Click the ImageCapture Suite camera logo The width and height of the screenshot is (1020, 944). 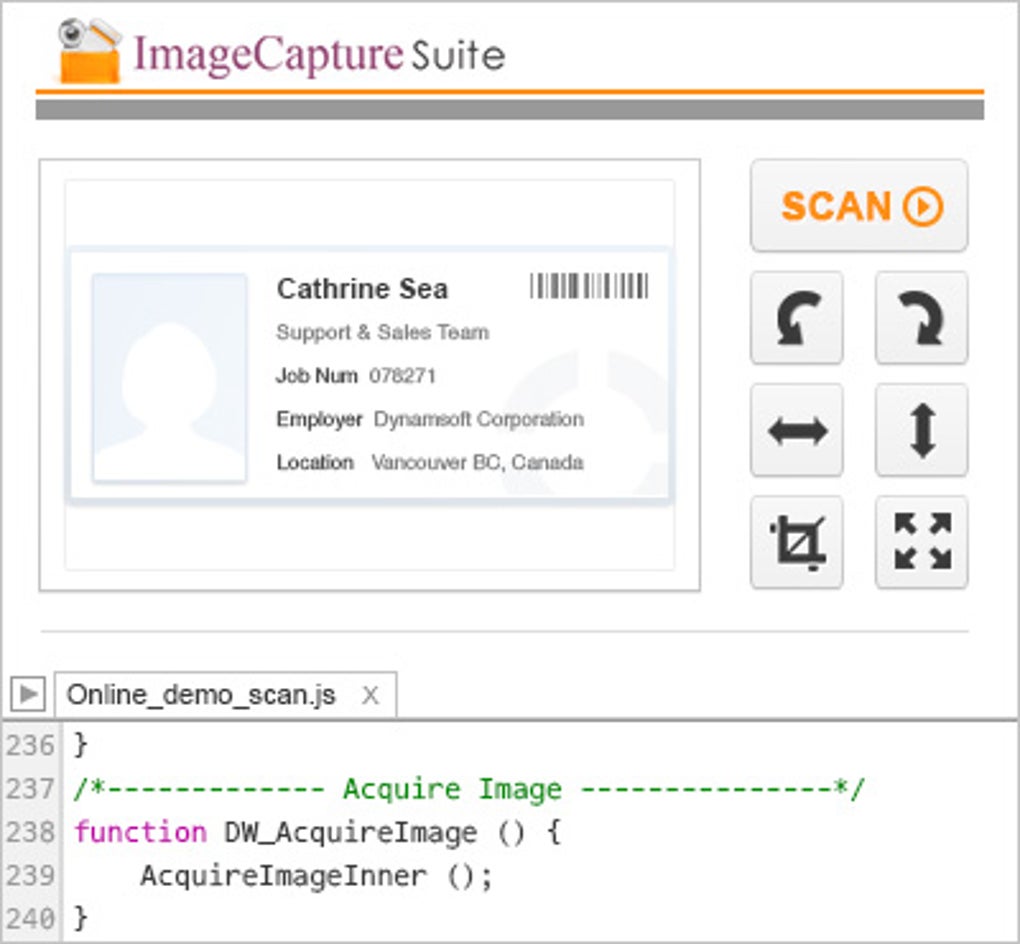[x=89, y=51]
